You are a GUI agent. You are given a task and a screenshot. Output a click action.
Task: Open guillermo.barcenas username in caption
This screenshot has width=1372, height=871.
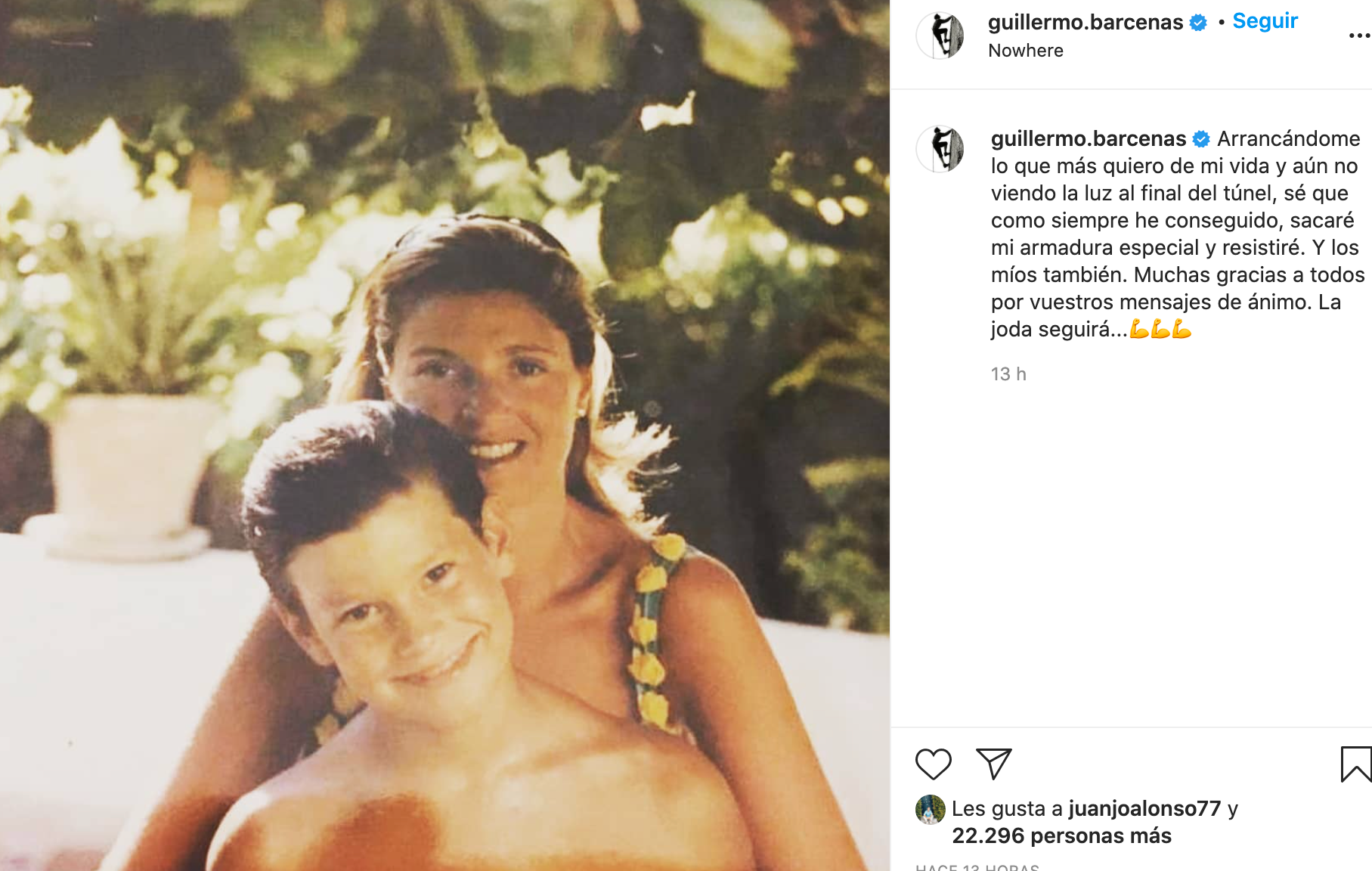(x=1089, y=139)
